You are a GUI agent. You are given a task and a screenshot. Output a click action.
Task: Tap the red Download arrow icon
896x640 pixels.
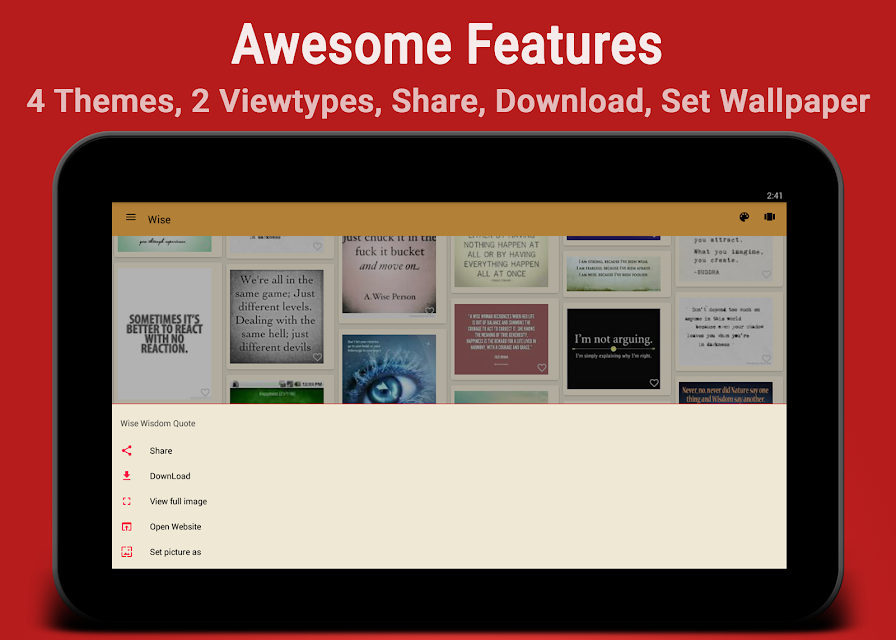point(127,475)
